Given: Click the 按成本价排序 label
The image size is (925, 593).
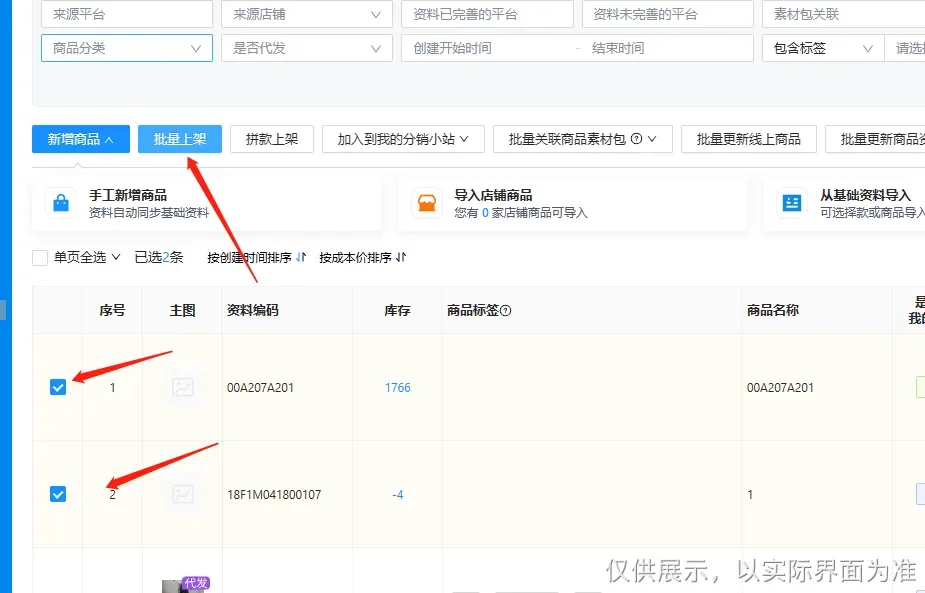Looking at the screenshot, I should (356, 257).
